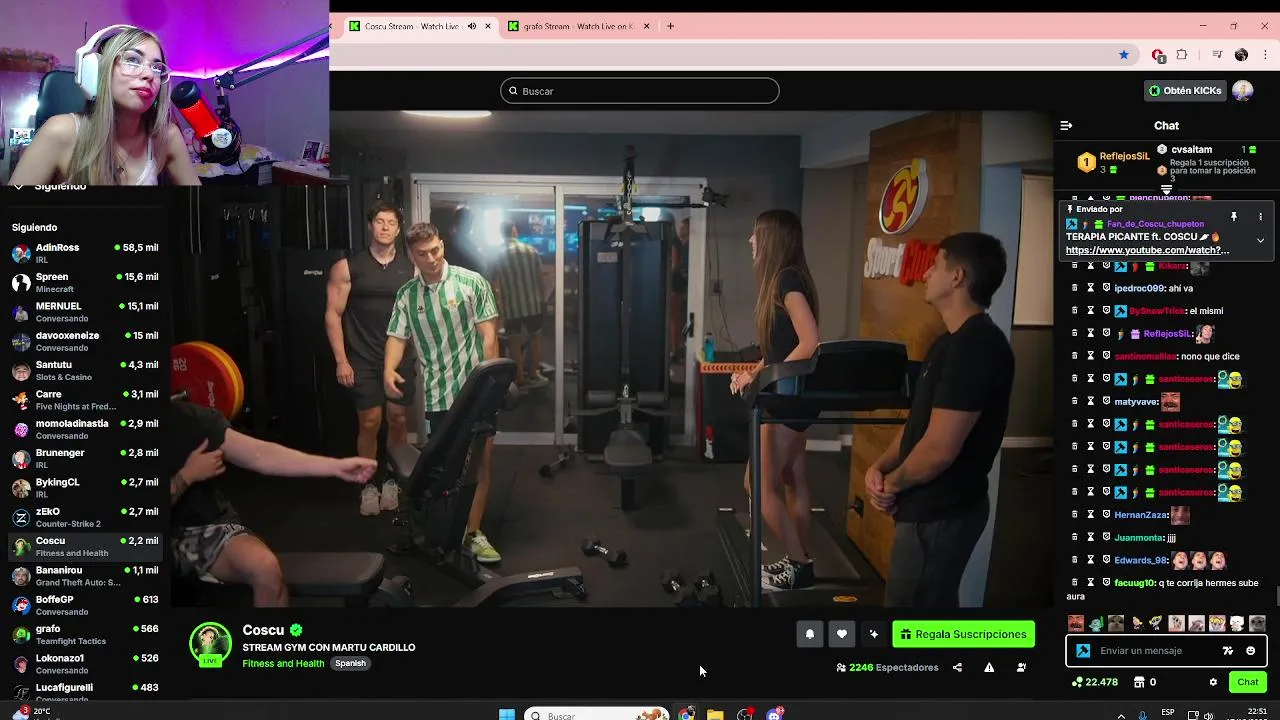Click the Fitness and Health category link
Image resolution: width=1280 pixels, height=720 pixels.
point(283,663)
